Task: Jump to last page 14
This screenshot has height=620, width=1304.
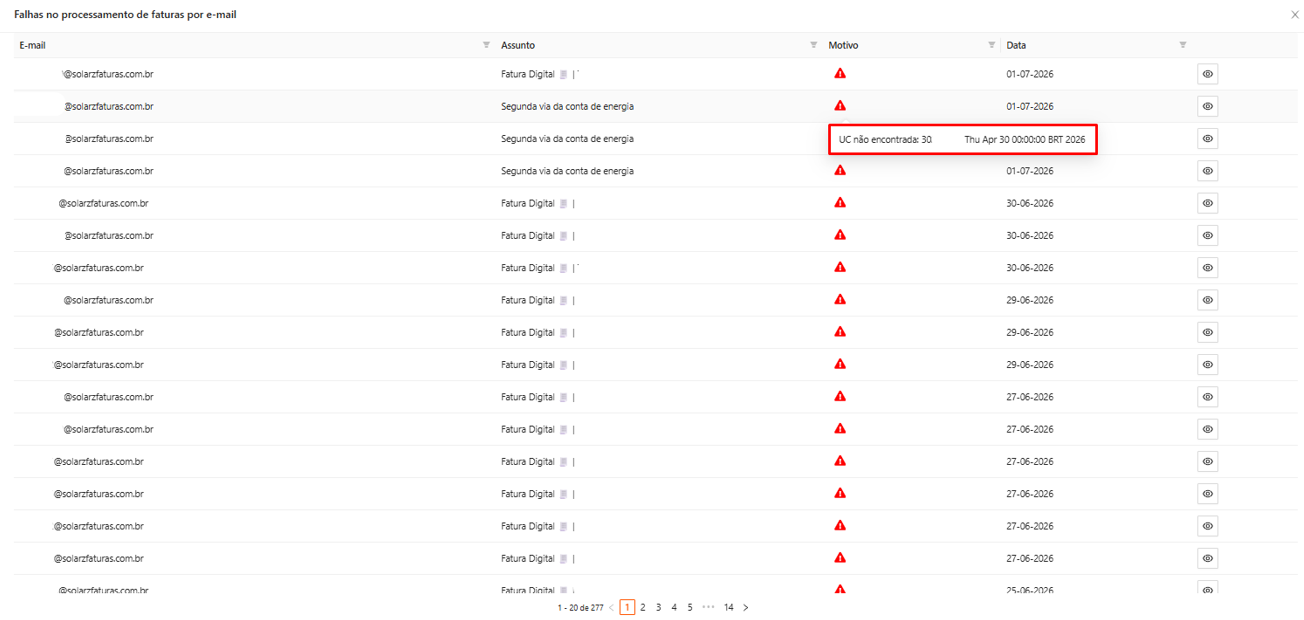Action: point(729,607)
